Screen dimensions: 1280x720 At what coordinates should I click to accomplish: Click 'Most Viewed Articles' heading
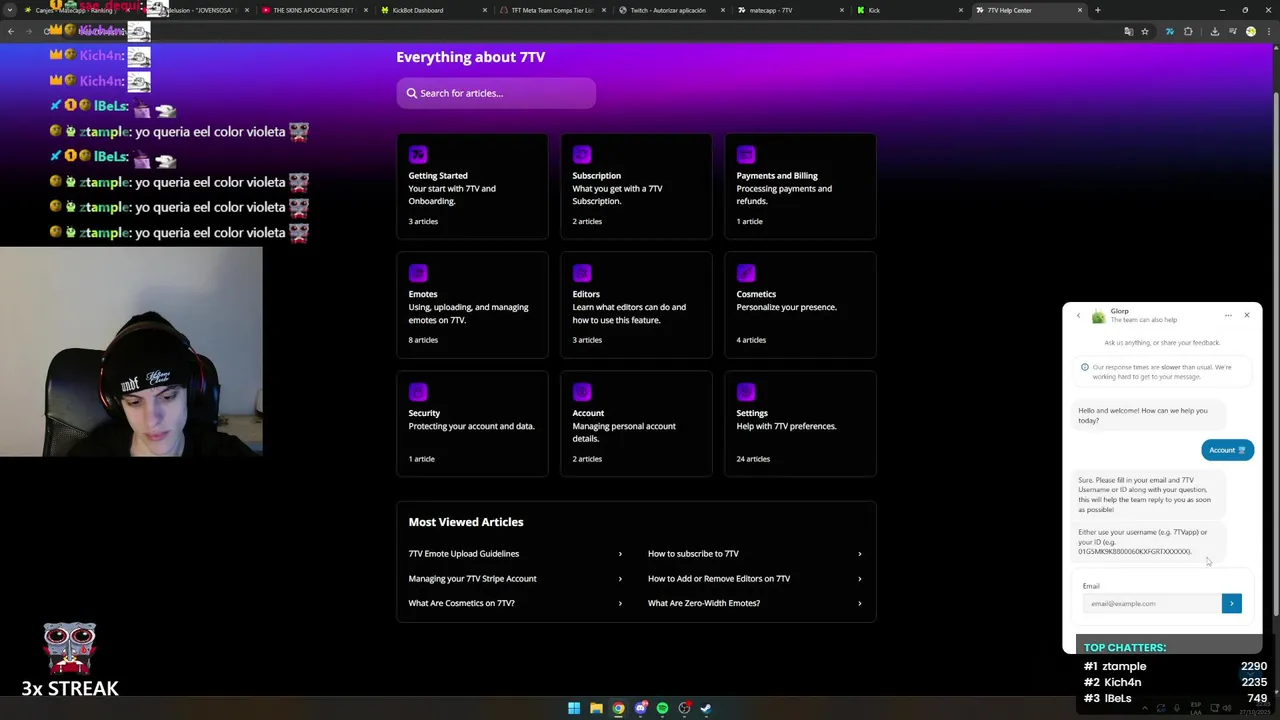pos(466,522)
